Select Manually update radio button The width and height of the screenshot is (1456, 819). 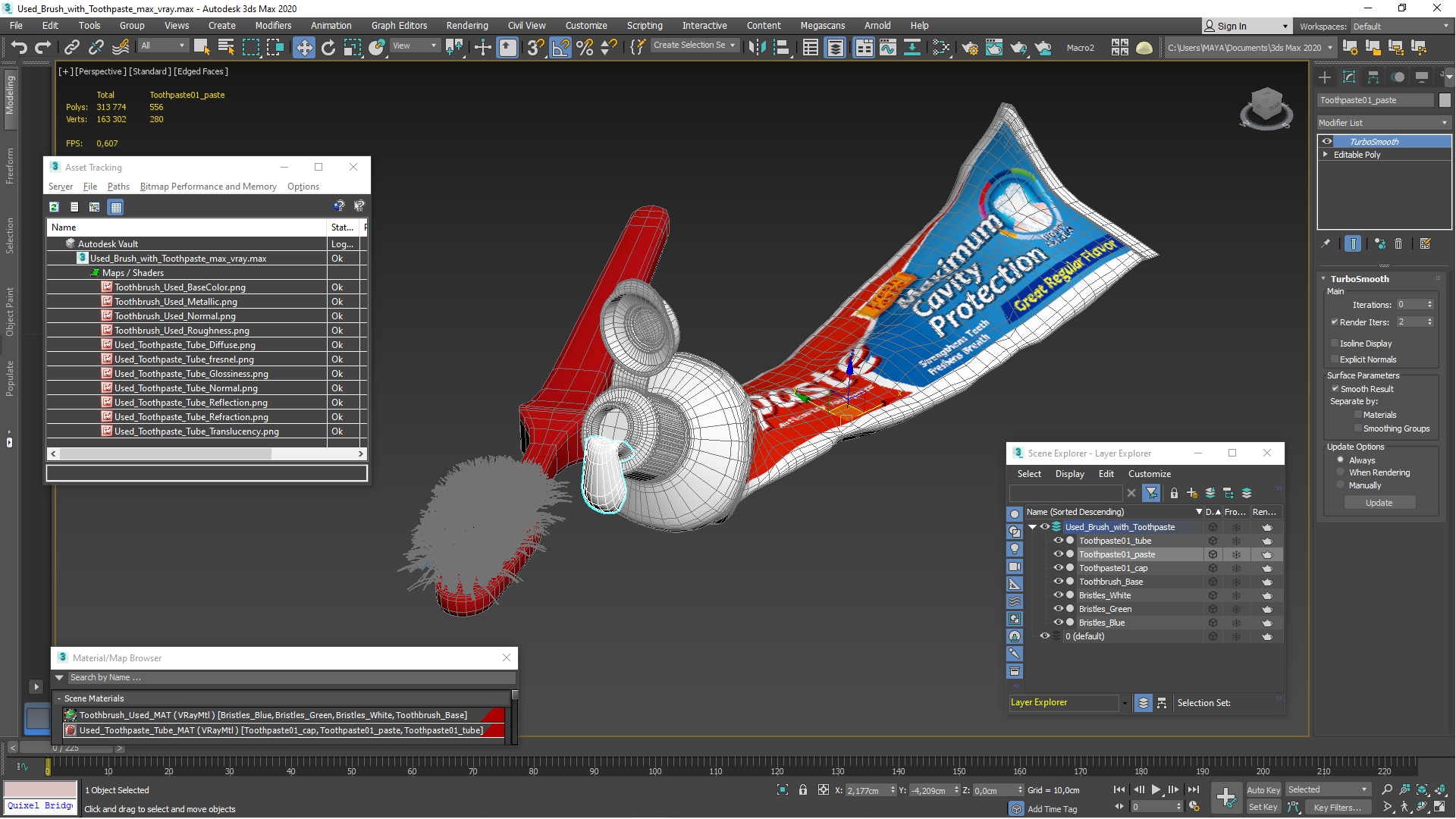1341,485
